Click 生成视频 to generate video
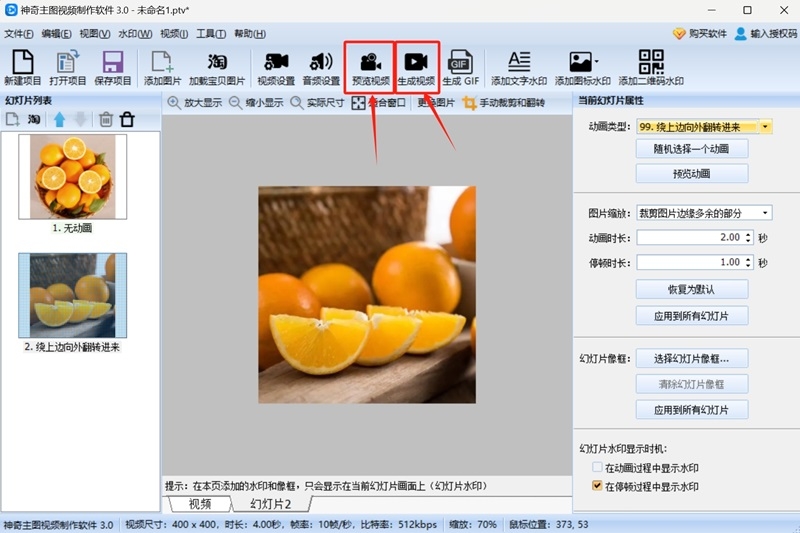Viewport: 800px width, 533px height. point(416,67)
